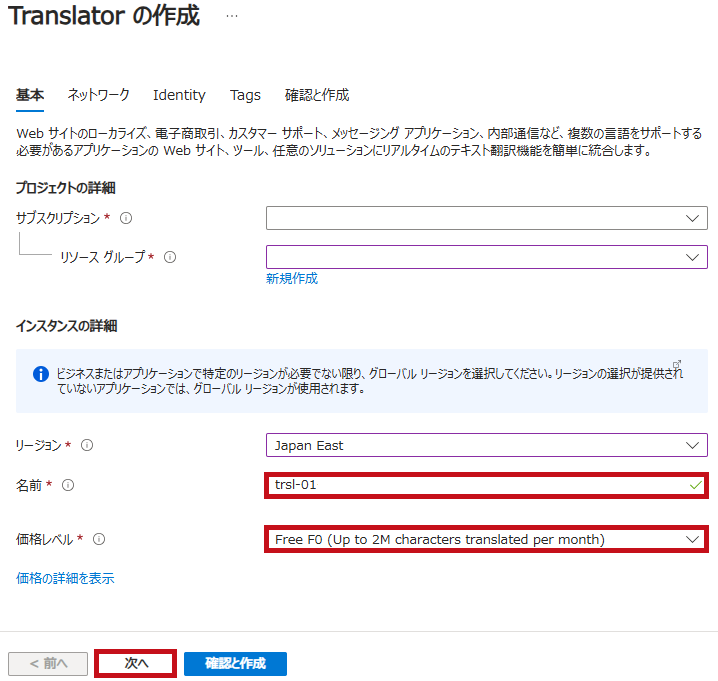
Task: Open the ellipsis menu beside Translator title
Action: pyautogui.click(x=232, y=16)
